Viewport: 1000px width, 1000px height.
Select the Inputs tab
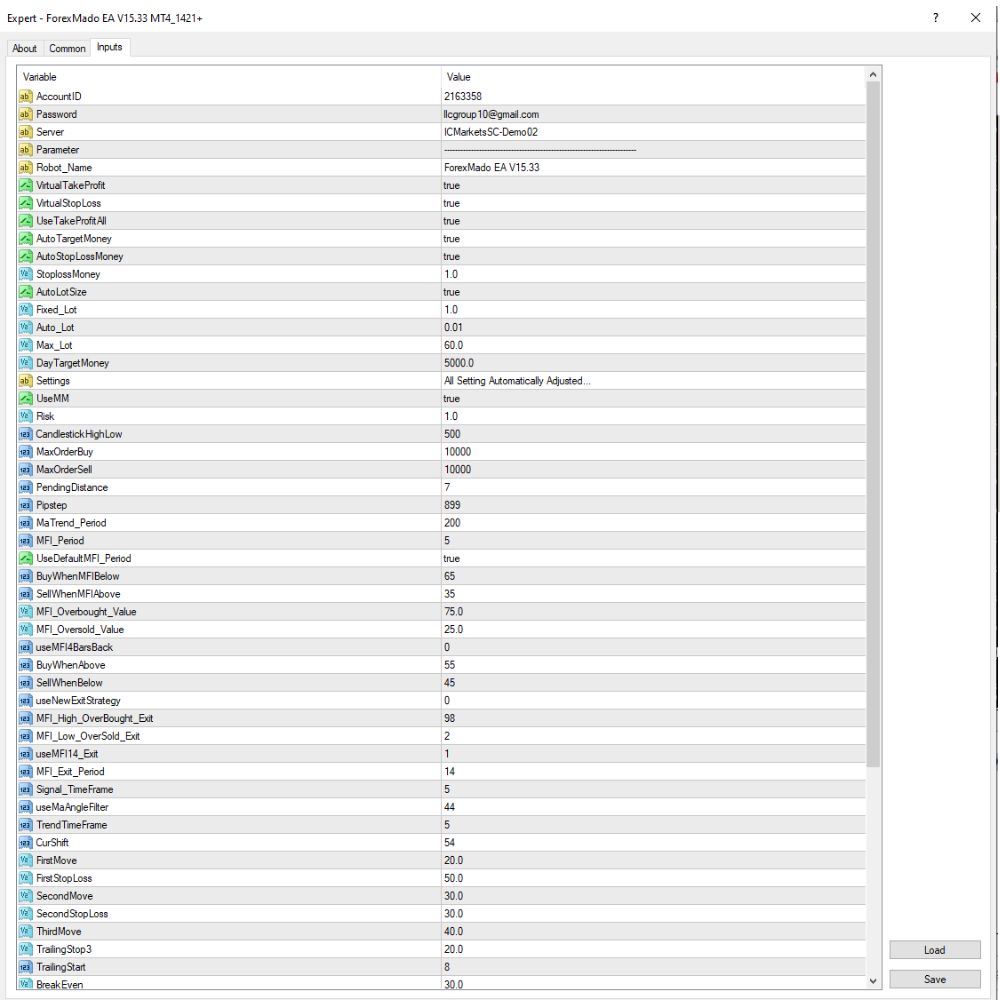click(110, 47)
